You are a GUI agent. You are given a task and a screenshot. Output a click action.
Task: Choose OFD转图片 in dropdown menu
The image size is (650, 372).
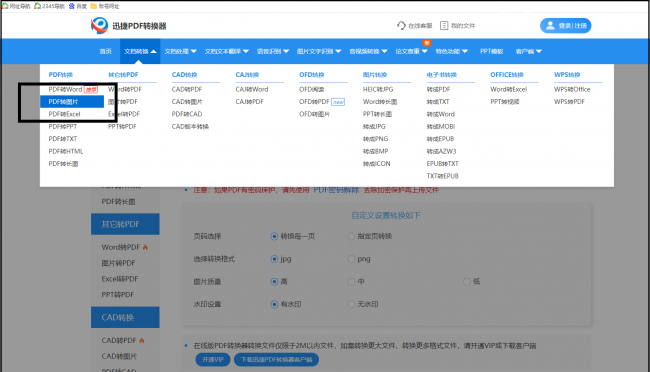(314, 114)
